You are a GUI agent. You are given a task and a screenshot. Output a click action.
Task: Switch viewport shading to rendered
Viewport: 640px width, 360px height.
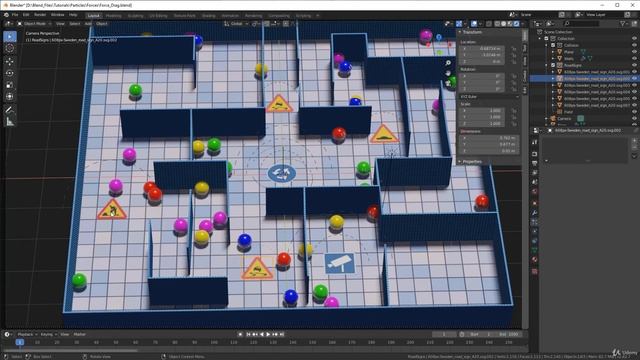tap(516, 24)
